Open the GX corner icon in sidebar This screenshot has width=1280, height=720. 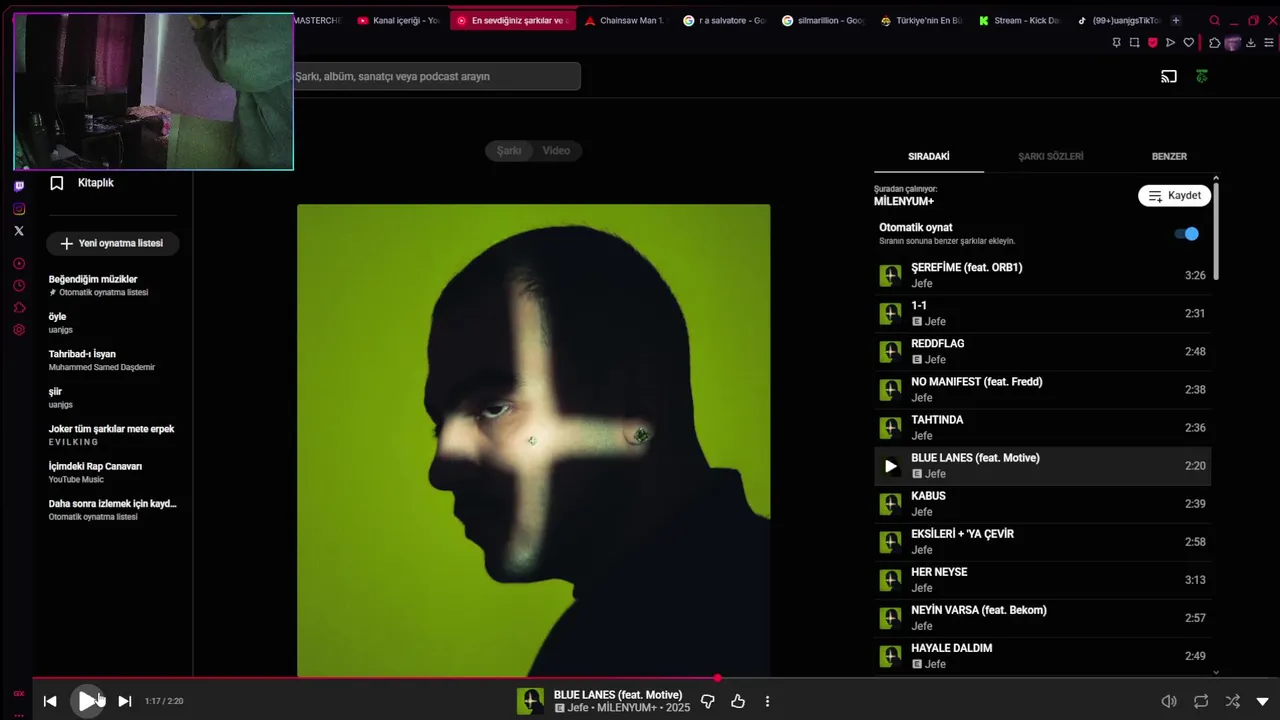tap(19, 693)
